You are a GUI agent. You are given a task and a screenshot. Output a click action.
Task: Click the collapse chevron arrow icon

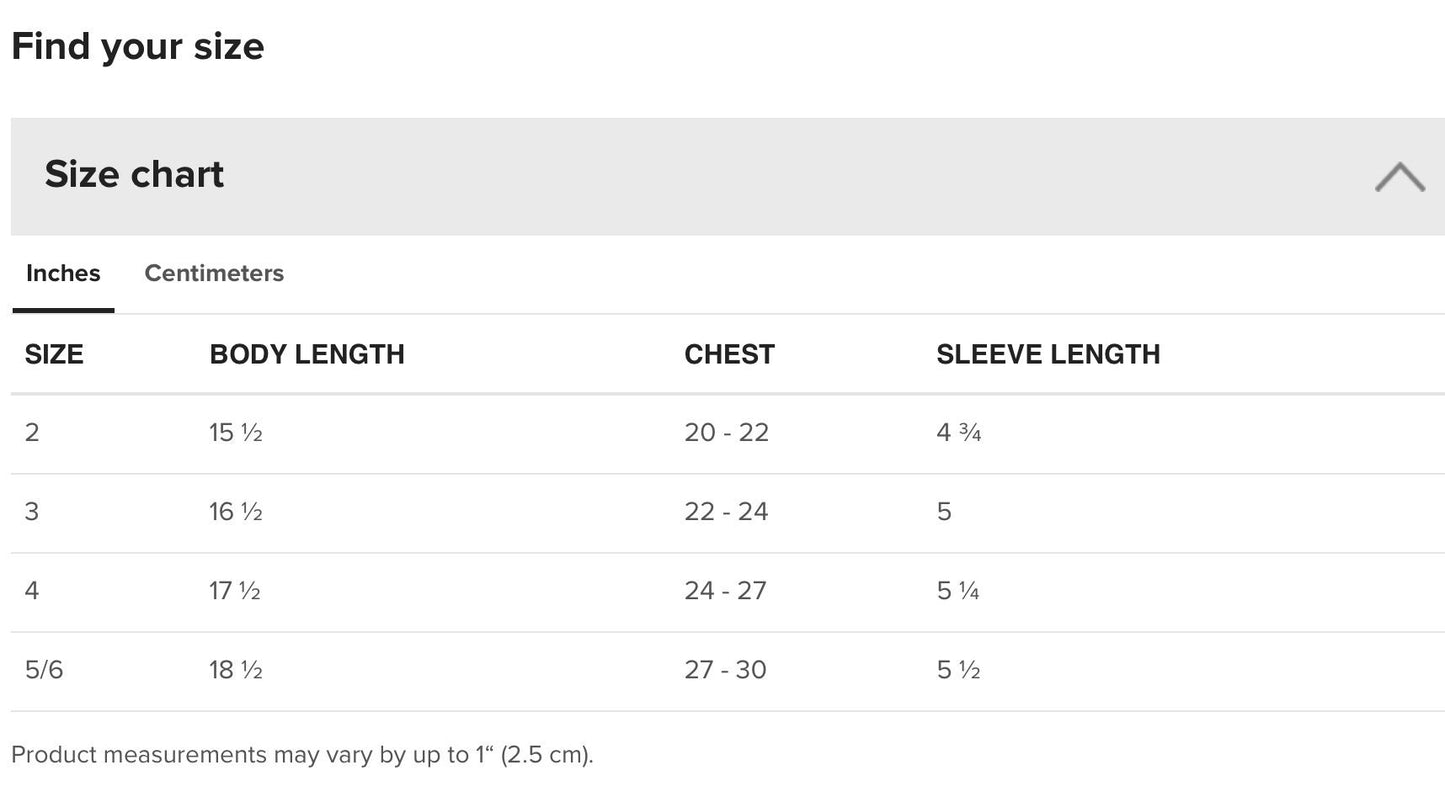[x=1399, y=177]
